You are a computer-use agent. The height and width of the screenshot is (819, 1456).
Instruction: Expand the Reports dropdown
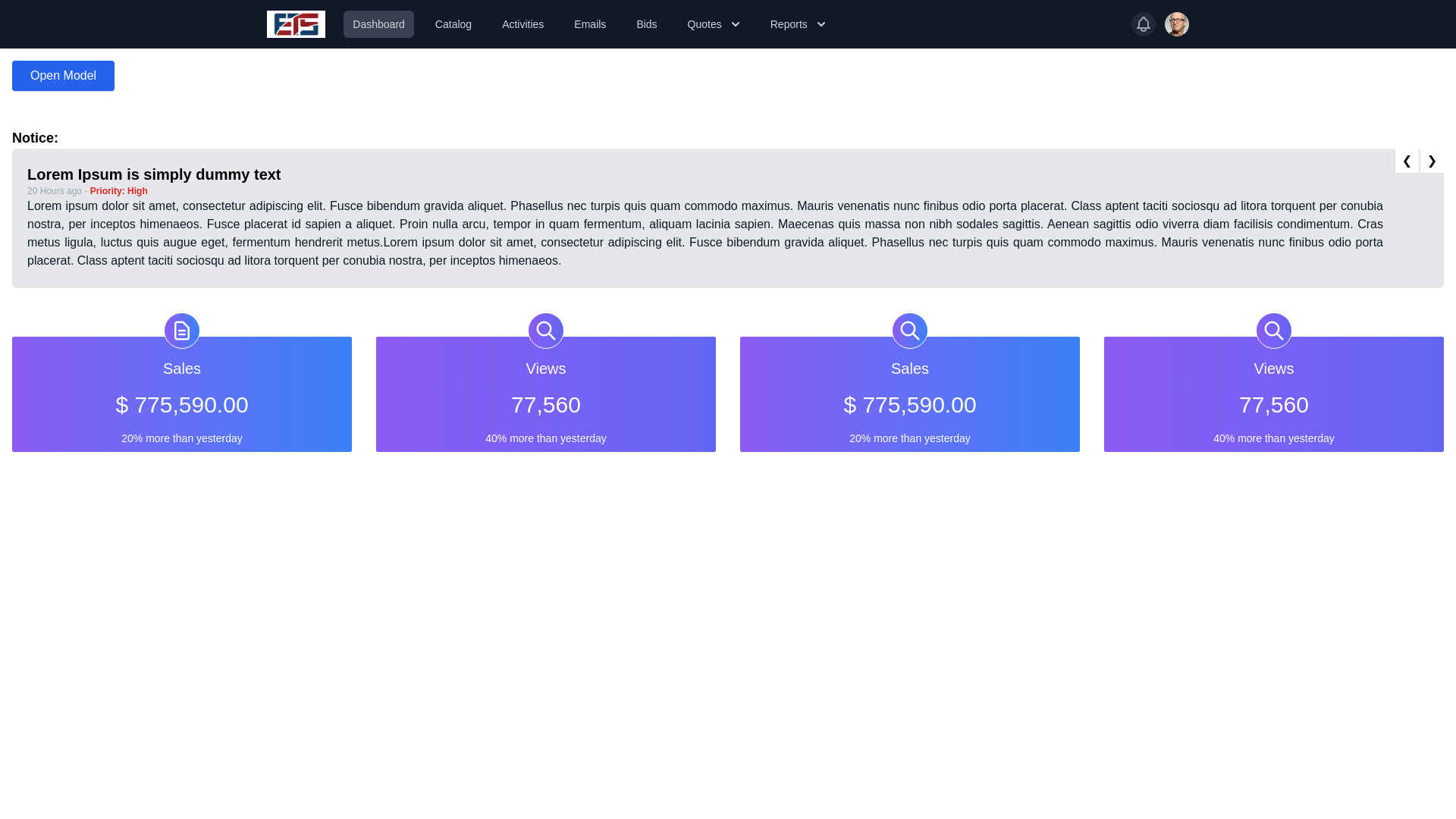[x=798, y=24]
